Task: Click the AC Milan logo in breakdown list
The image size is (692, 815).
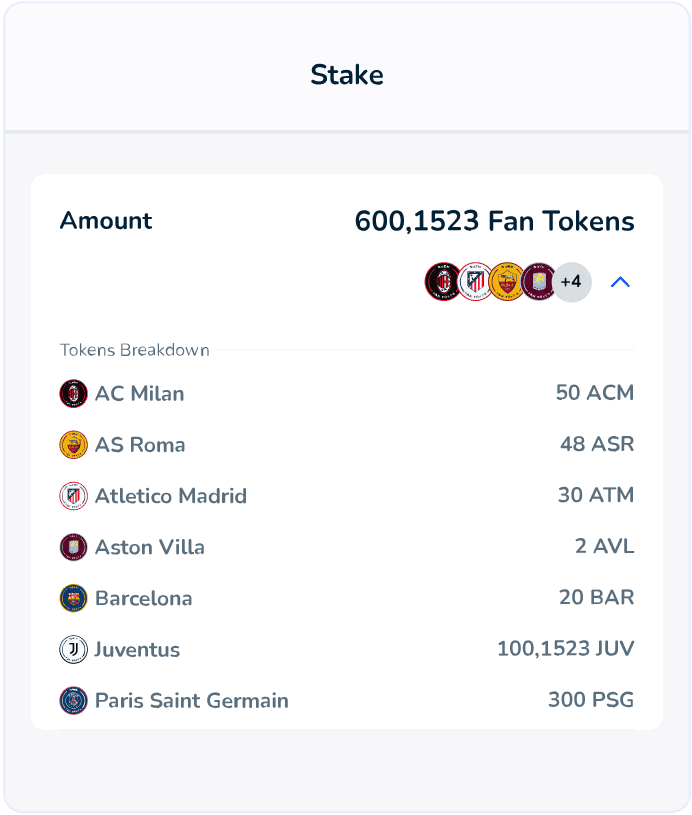Action: [x=74, y=393]
